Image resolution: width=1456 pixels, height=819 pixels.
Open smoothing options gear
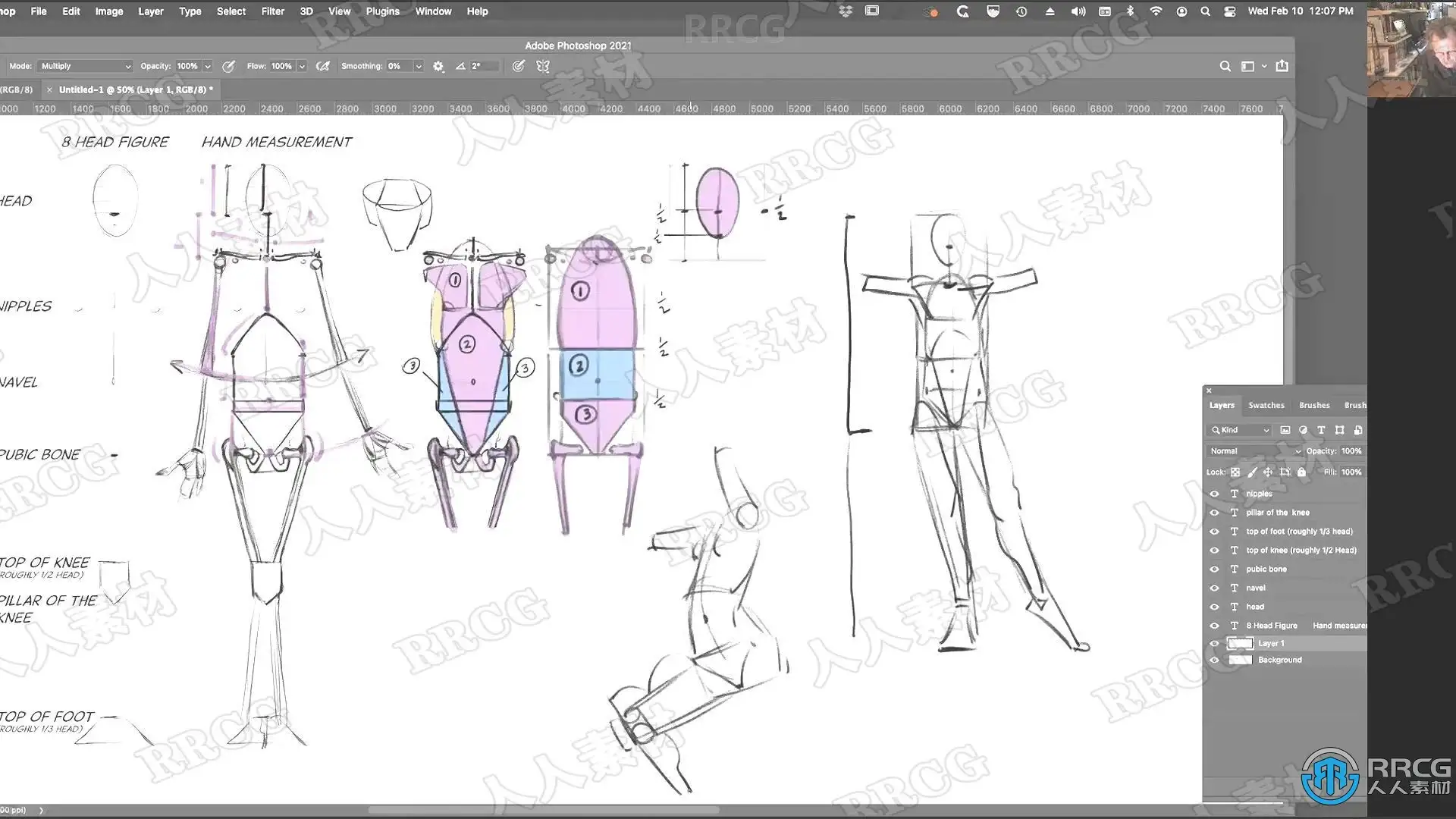click(x=438, y=66)
